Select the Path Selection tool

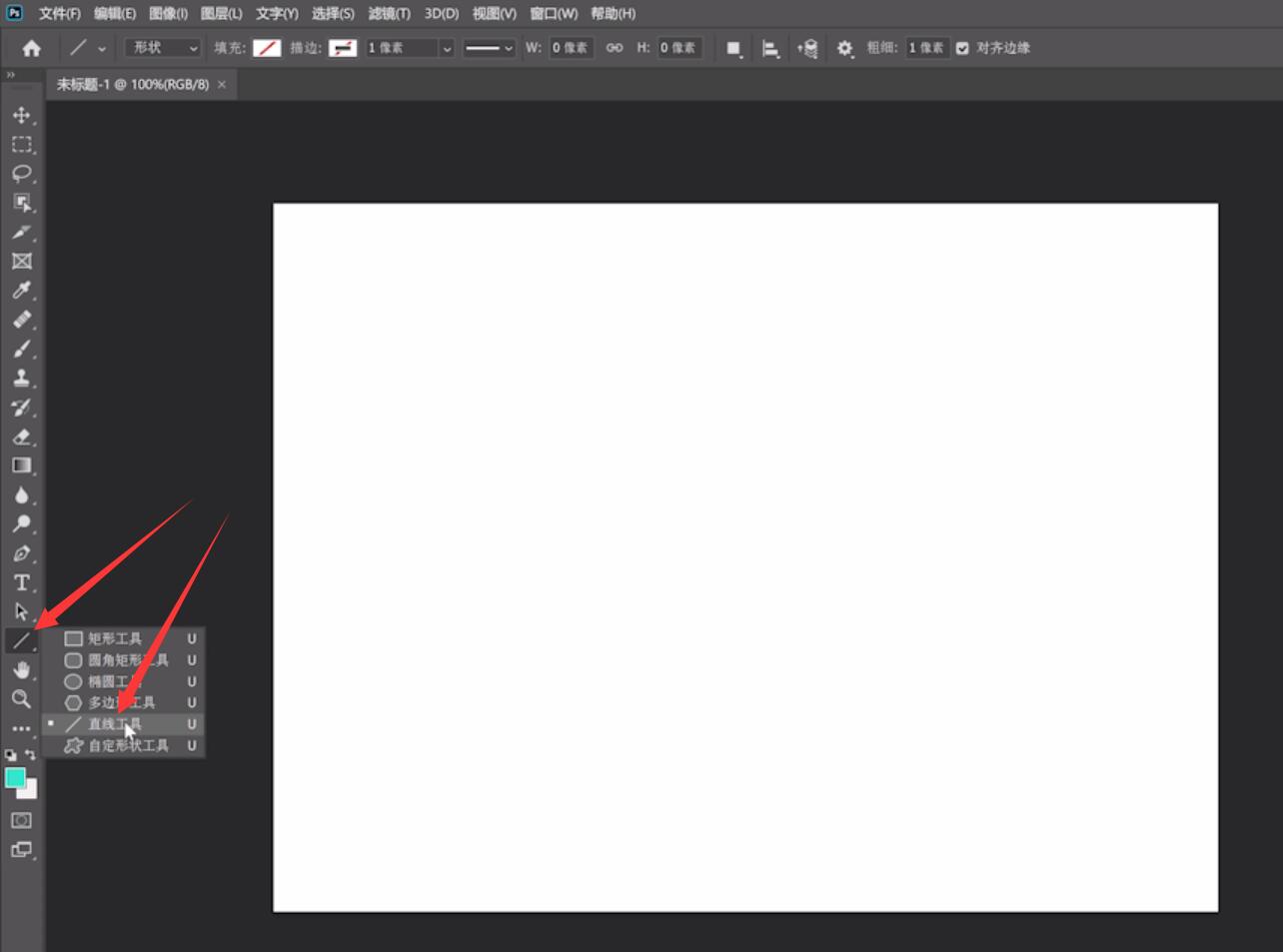point(21,611)
